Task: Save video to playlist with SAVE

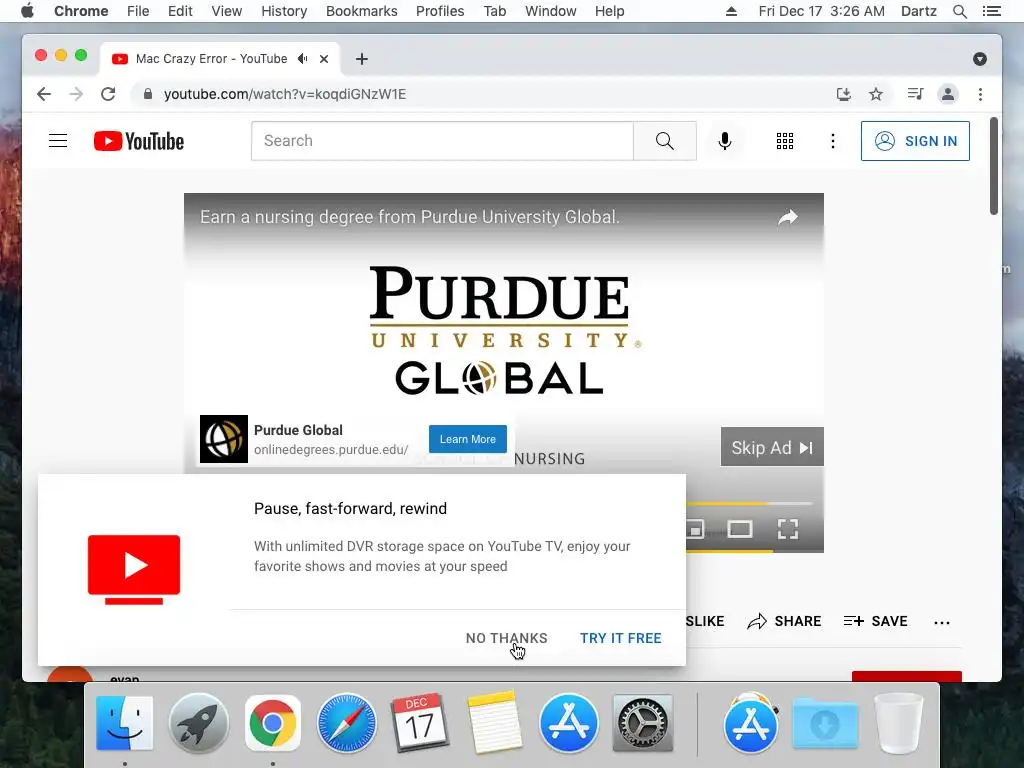Action: (x=875, y=621)
